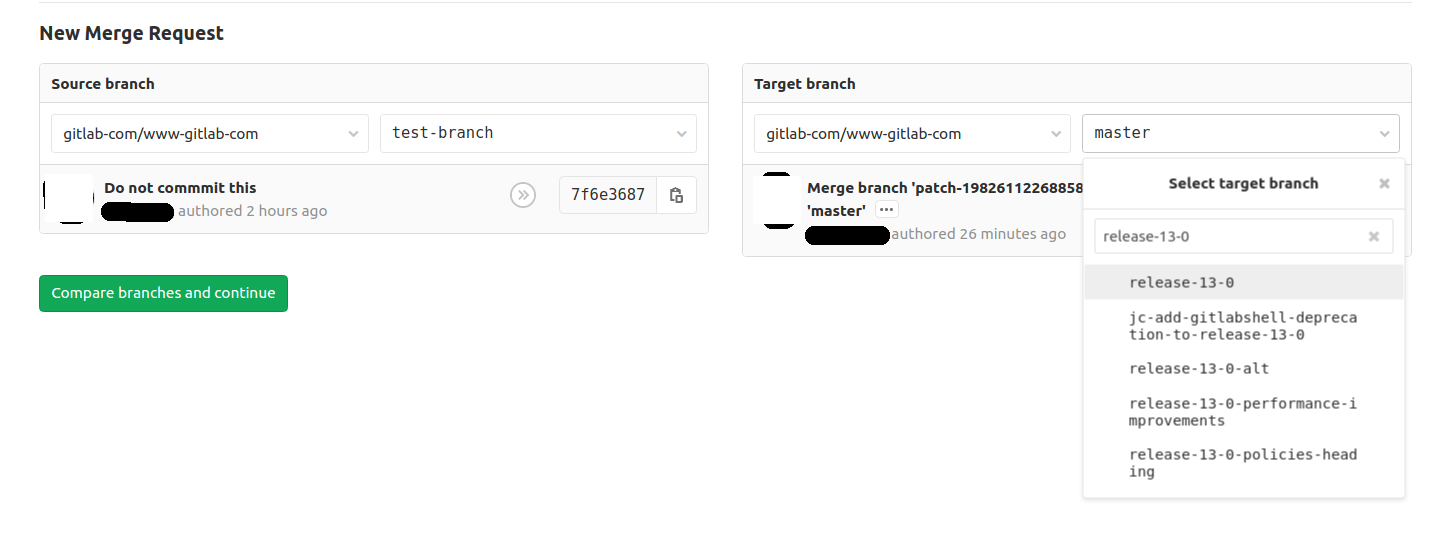1434x539 pixels.
Task: Close the Select target branch popup
Action: point(1384,184)
